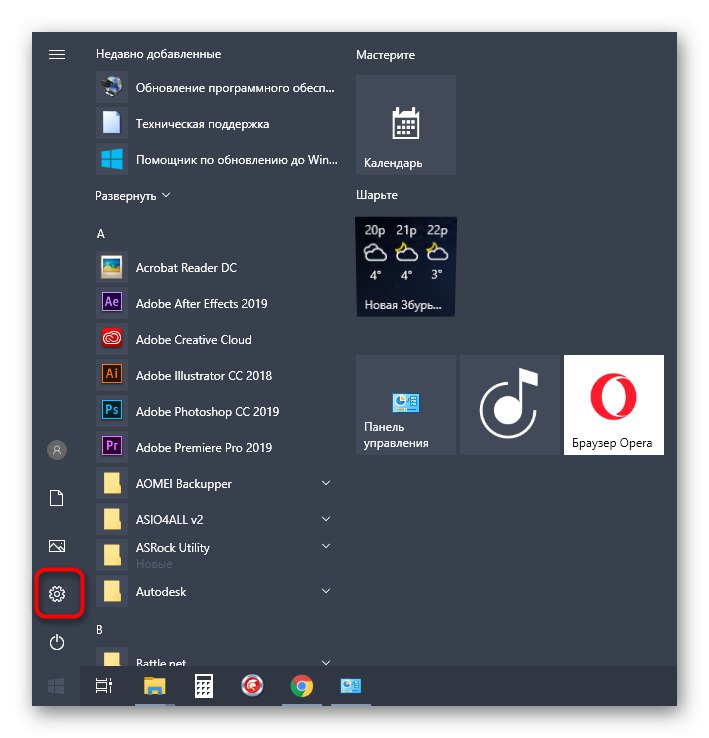The height and width of the screenshot is (738, 709).
Task: Click the Шарьте tile group title
Action: pyautogui.click(x=377, y=195)
